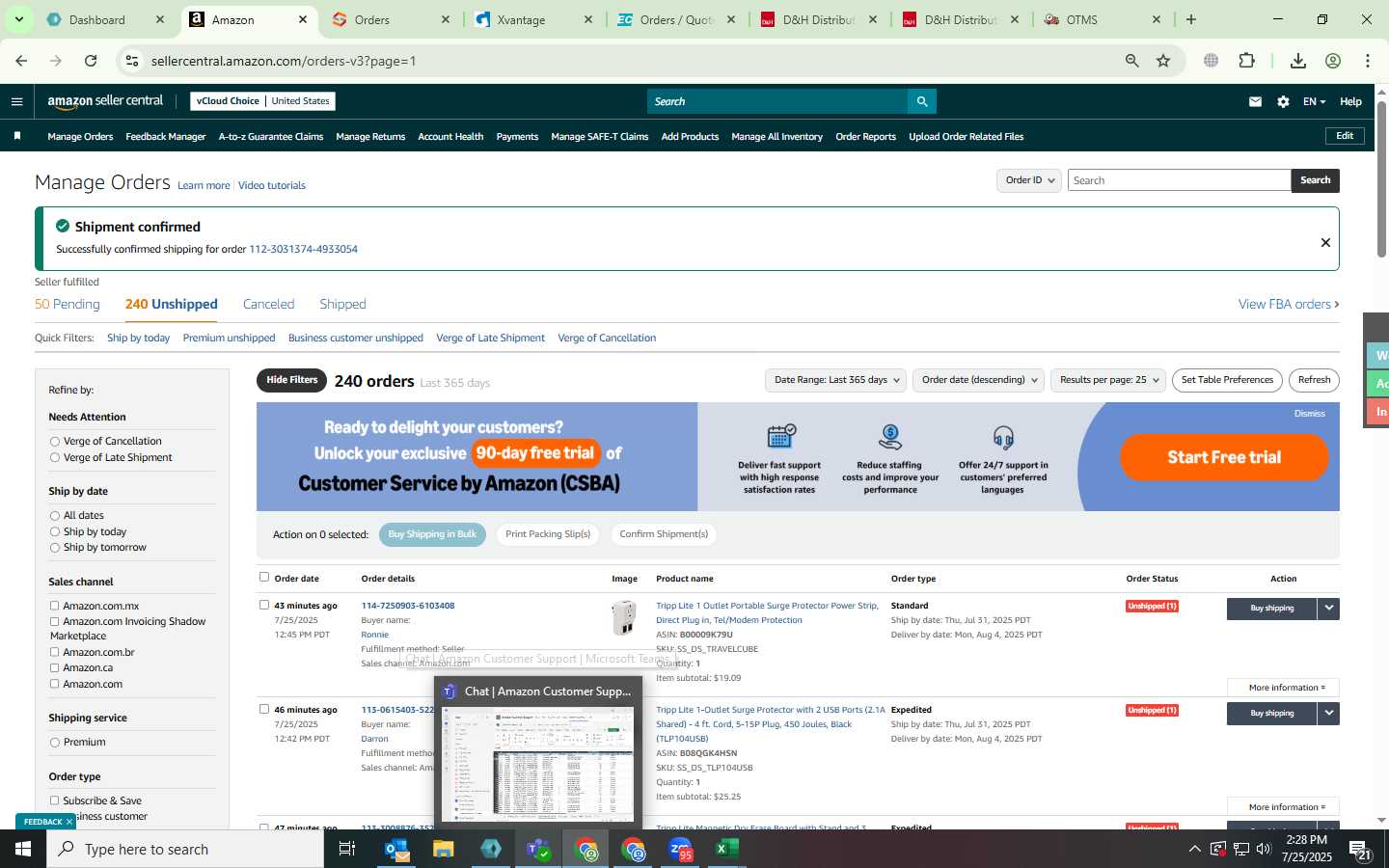The width and height of the screenshot is (1389, 868).
Task: Check the Subscribe & Save order type box
Action: [55, 800]
